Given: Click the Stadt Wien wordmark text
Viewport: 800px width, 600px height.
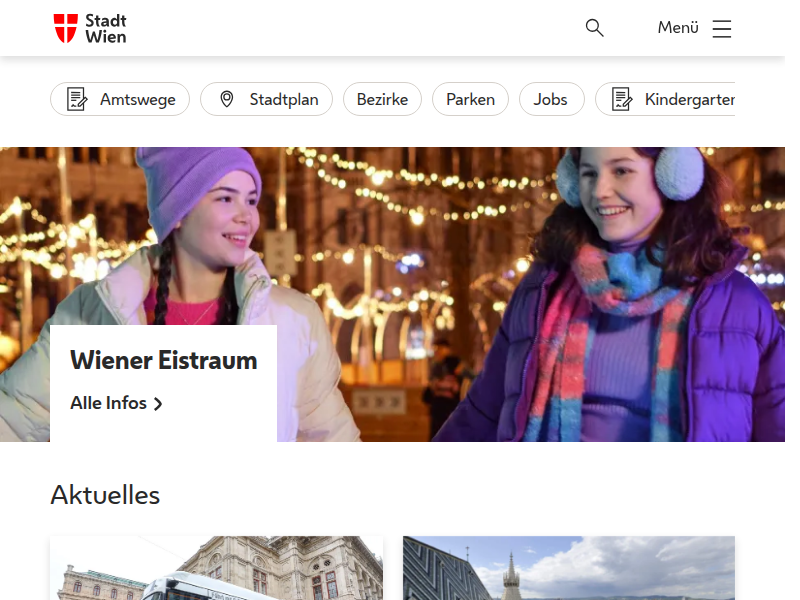Looking at the screenshot, I should (x=106, y=28).
